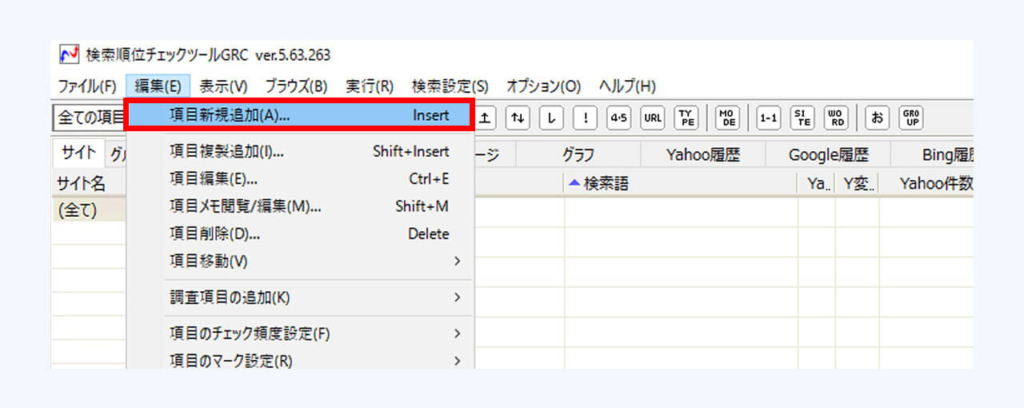Click the GROUP toolbar icon

click(x=909, y=118)
